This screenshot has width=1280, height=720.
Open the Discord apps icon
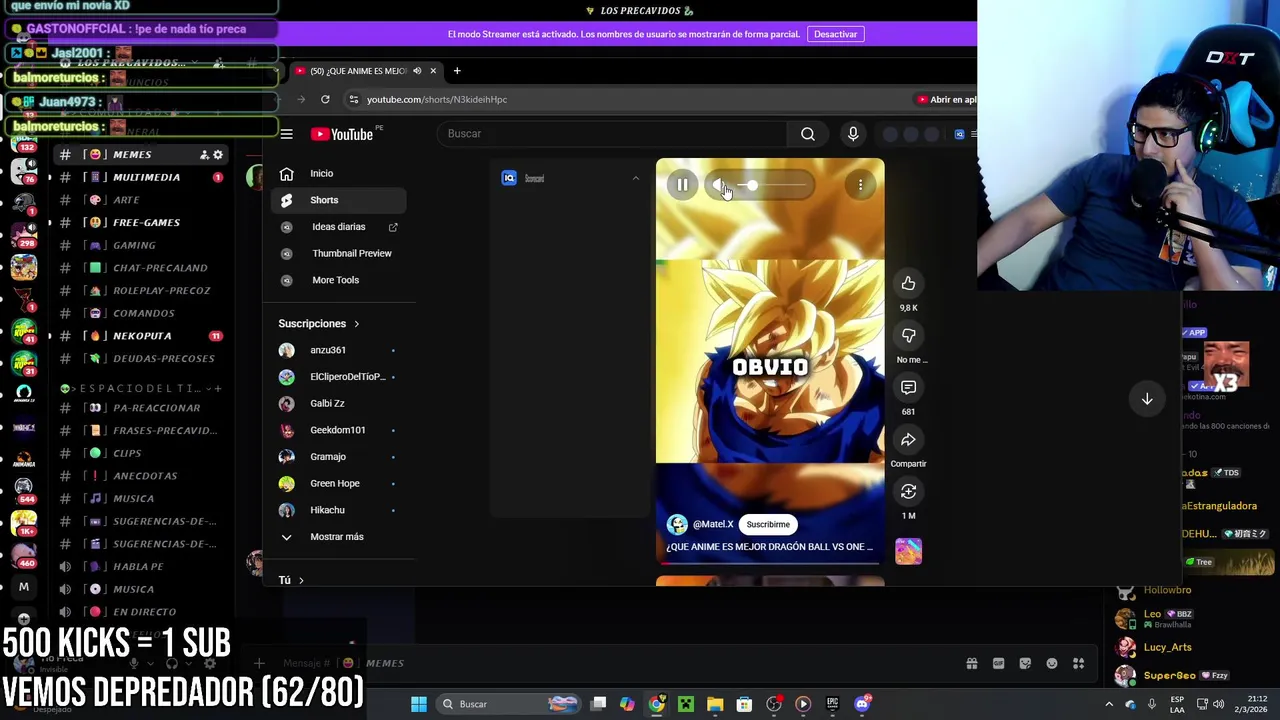pyautogui.click(x=1078, y=664)
